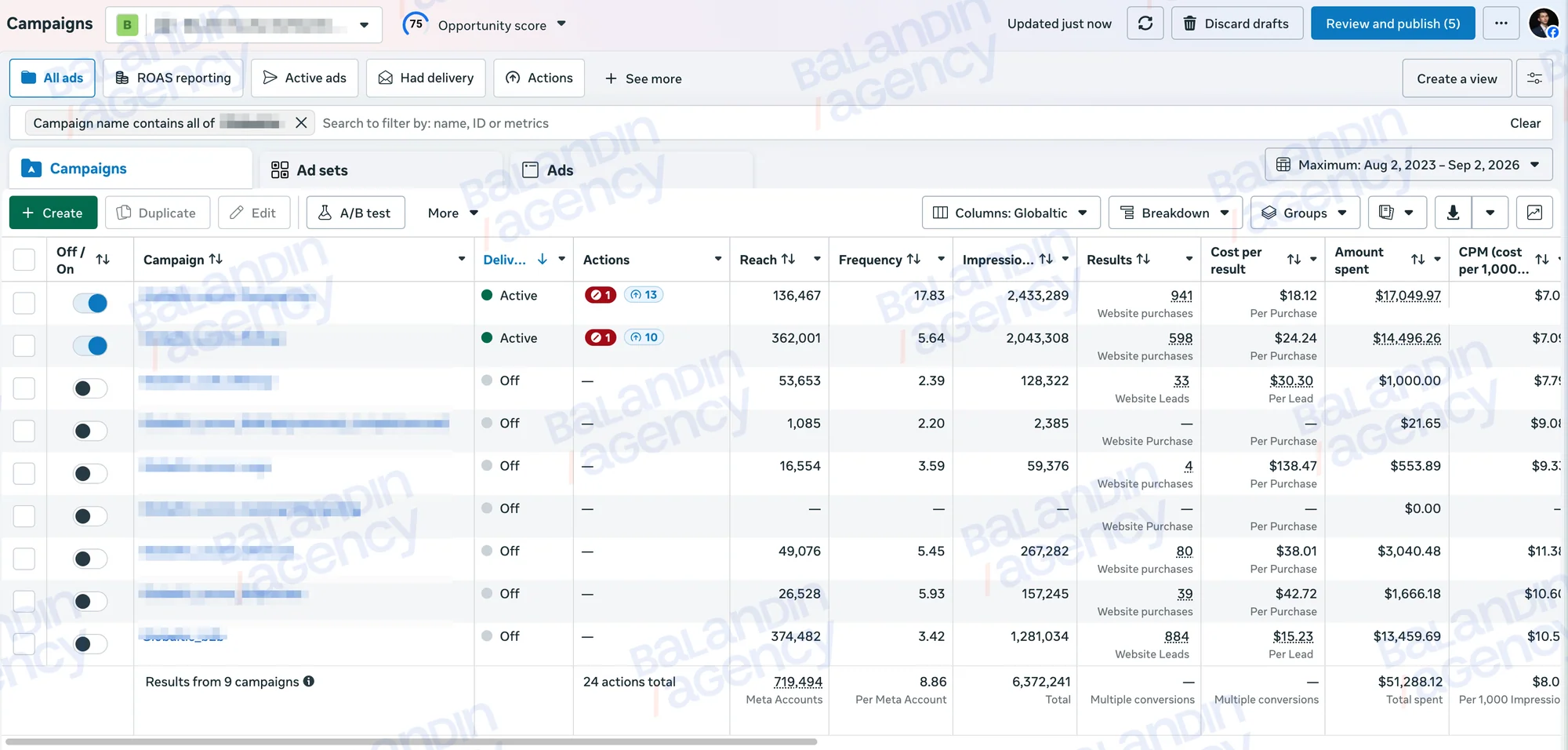Open the export options caret dropdown

tap(1490, 213)
